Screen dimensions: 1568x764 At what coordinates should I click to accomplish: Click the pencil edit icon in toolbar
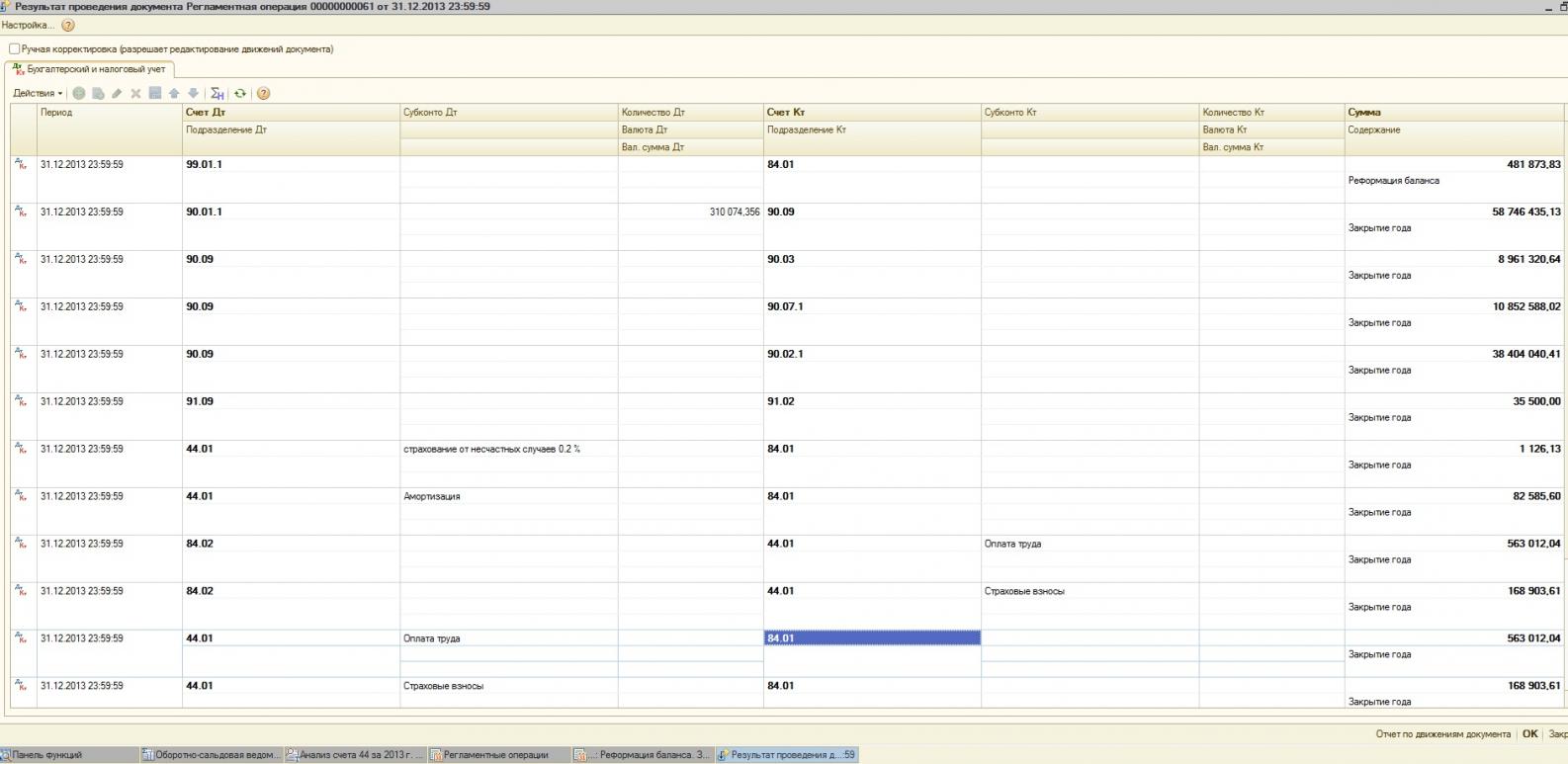pyautogui.click(x=117, y=94)
